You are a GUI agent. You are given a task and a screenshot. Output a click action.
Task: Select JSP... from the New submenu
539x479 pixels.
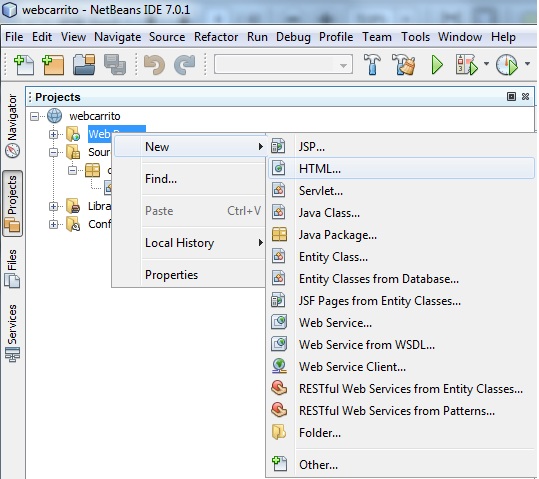tap(402, 147)
